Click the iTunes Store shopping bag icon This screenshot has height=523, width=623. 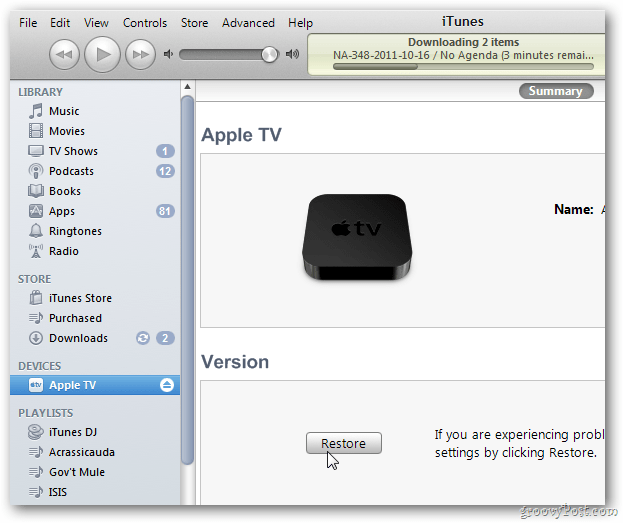tap(36, 298)
